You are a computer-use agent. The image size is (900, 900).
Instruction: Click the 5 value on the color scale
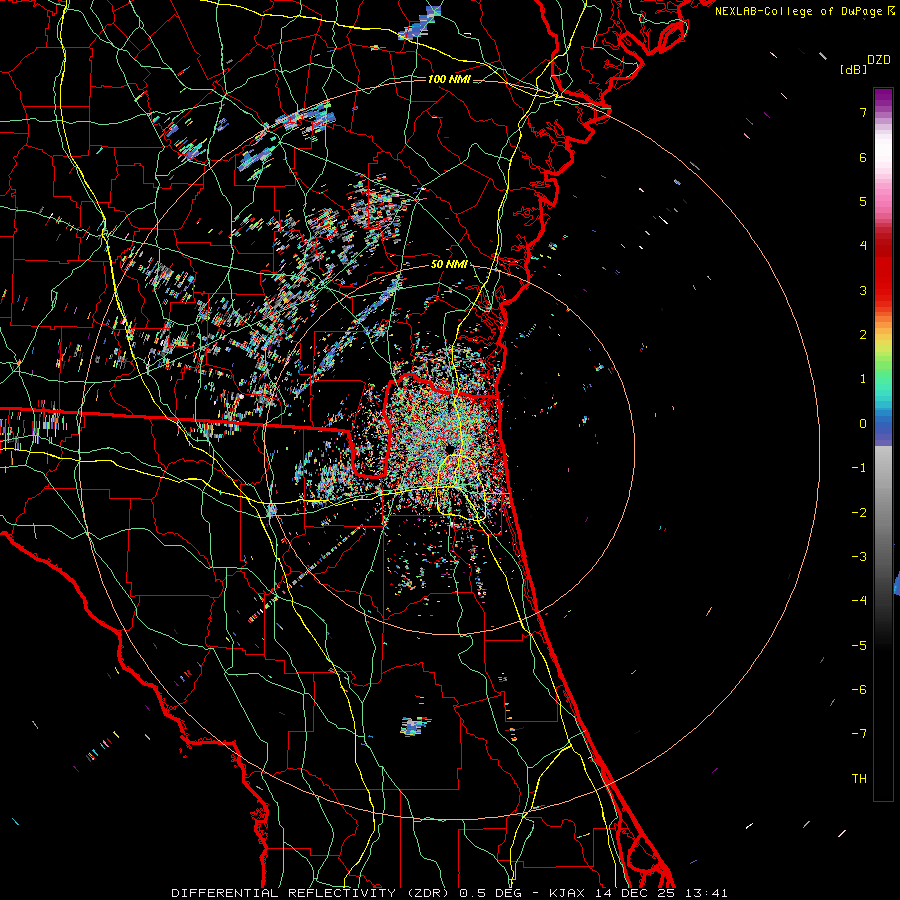pyautogui.click(x=863, y=201)
